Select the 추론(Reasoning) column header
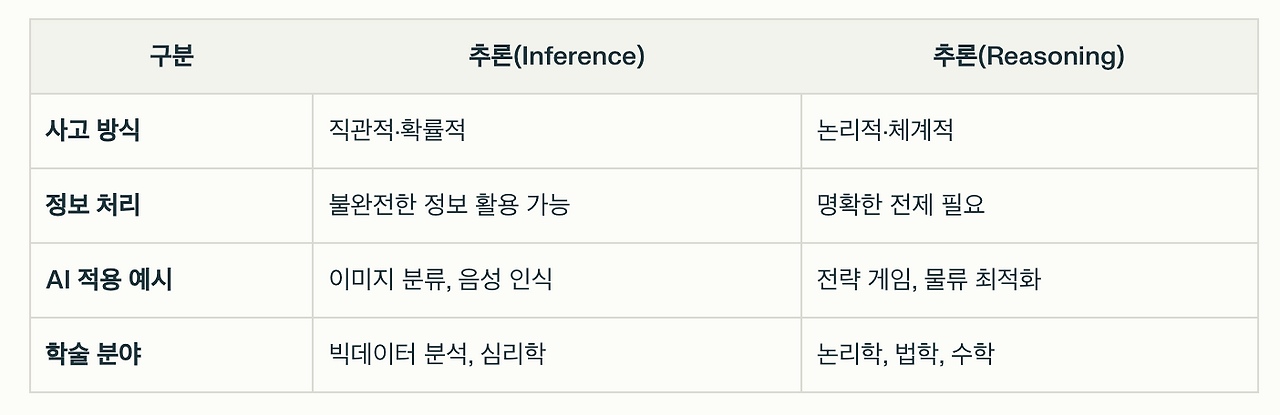This screenshot has width=1280, height=415. point(1029,57)
